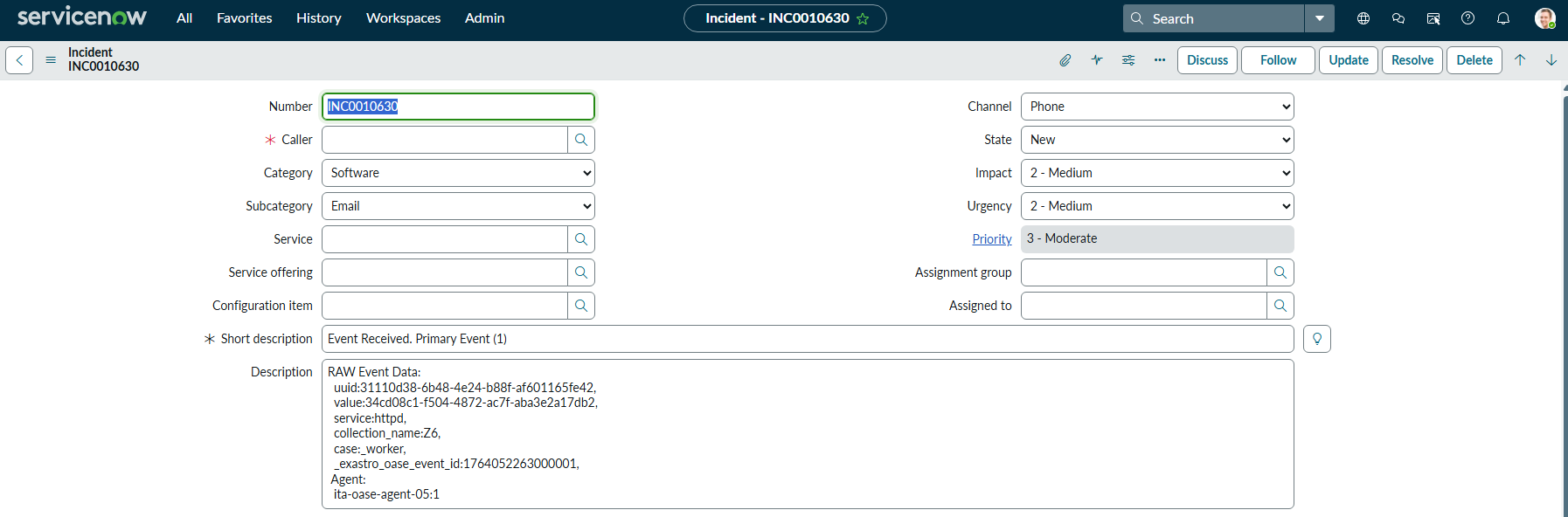Click the short description suggestion lightbulb

pos(1317,339)
